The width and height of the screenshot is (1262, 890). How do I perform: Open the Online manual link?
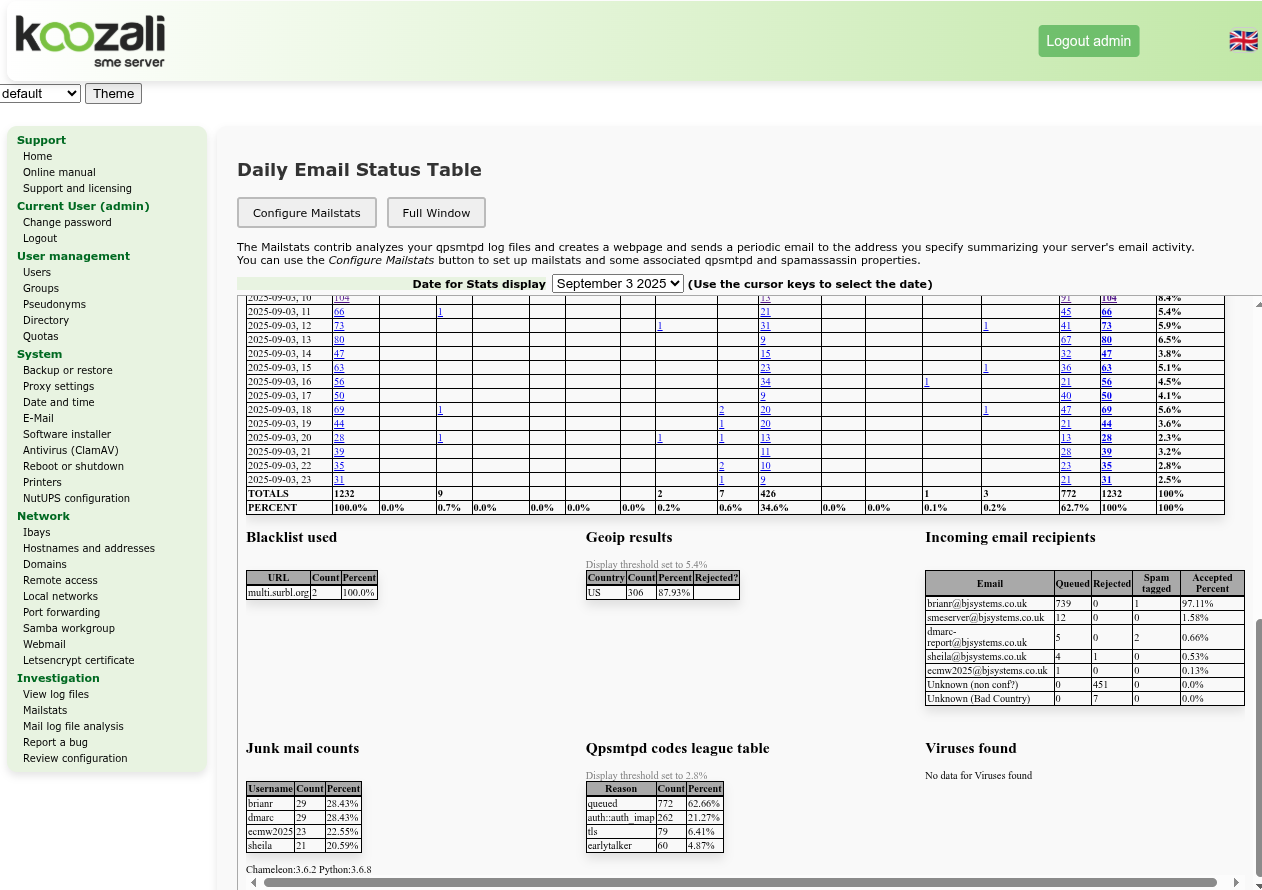tap(59, 172)
